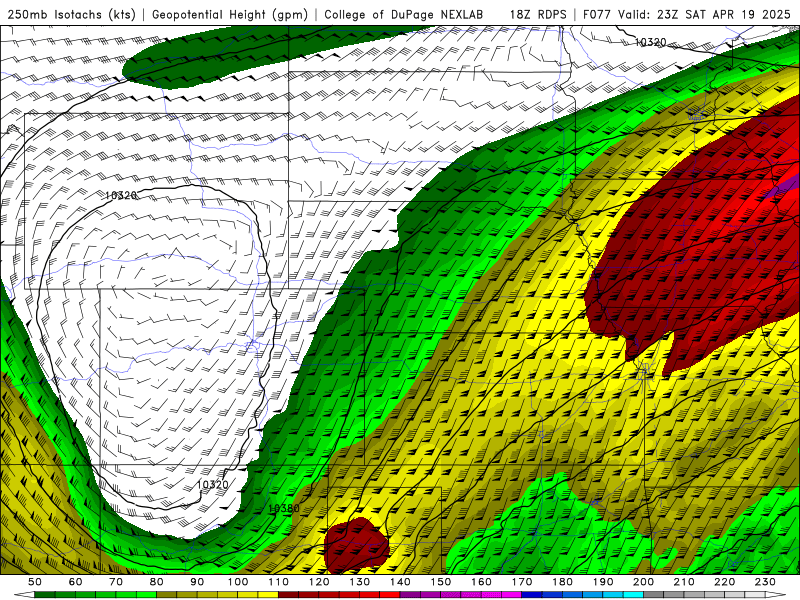Click the colorbar value '230'

pyautogui.click(x=765, y=582)
